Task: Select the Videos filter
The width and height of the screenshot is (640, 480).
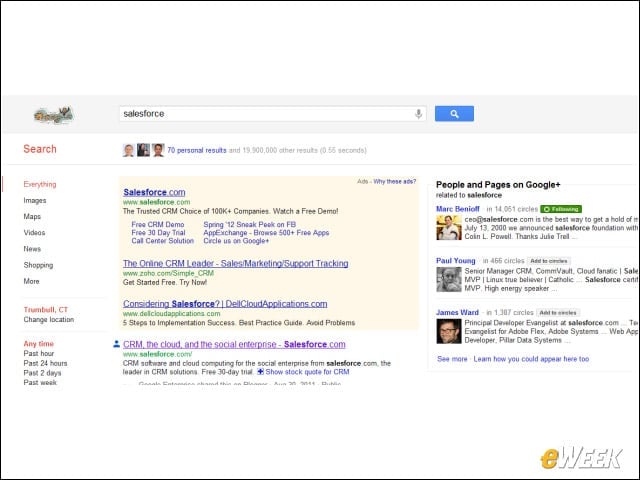Action: 34,233
